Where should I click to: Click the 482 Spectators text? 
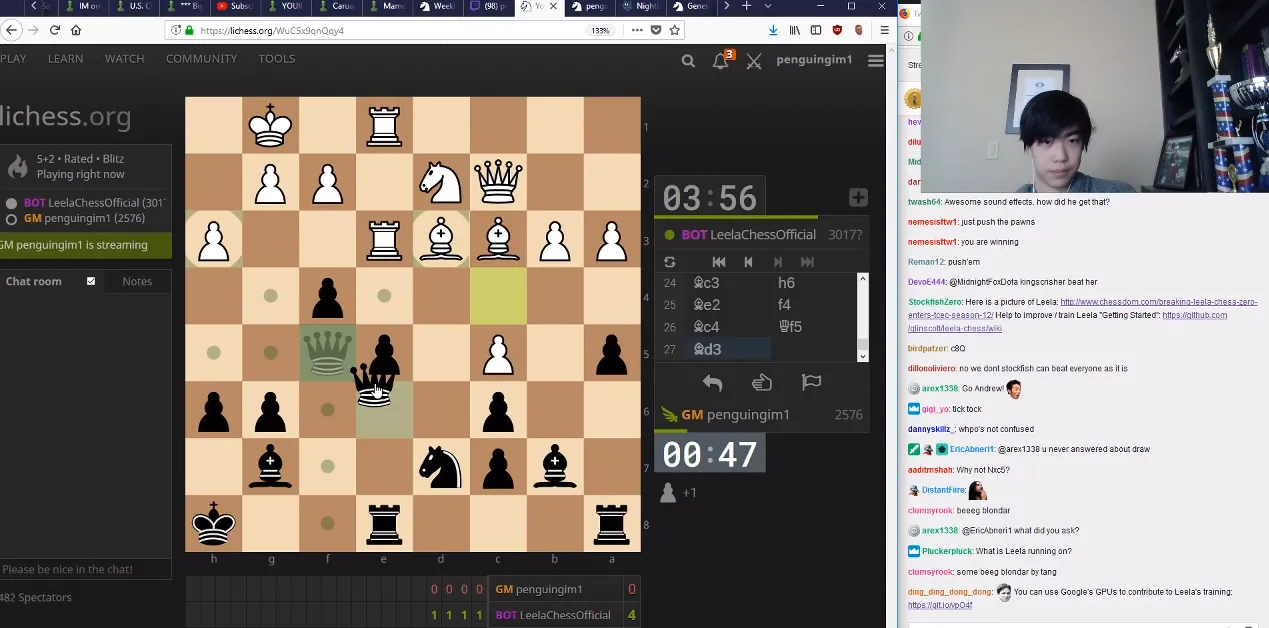pos(36,598)
